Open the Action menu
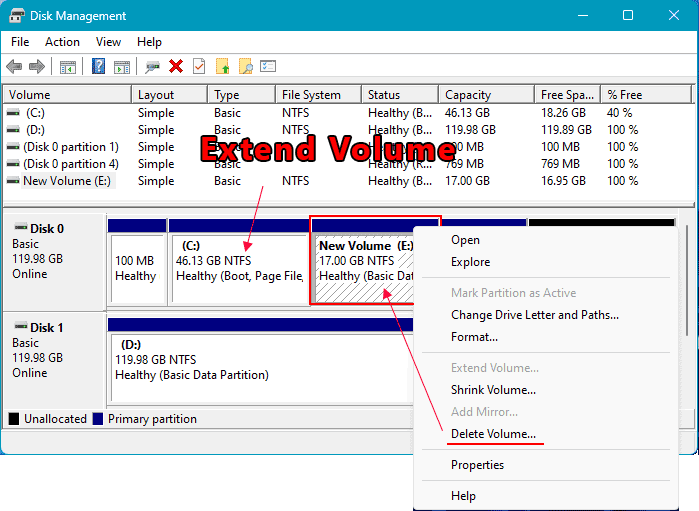Image resolution: width=699 pixels, height=511 pixels. coord(62,42)
